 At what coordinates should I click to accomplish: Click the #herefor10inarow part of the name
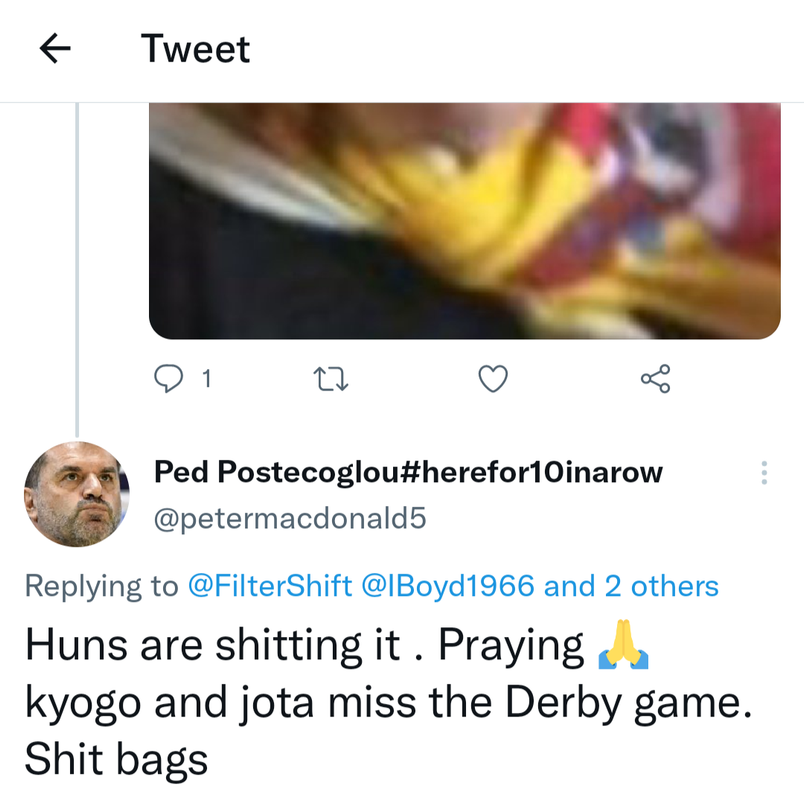[x=531, y=472]
